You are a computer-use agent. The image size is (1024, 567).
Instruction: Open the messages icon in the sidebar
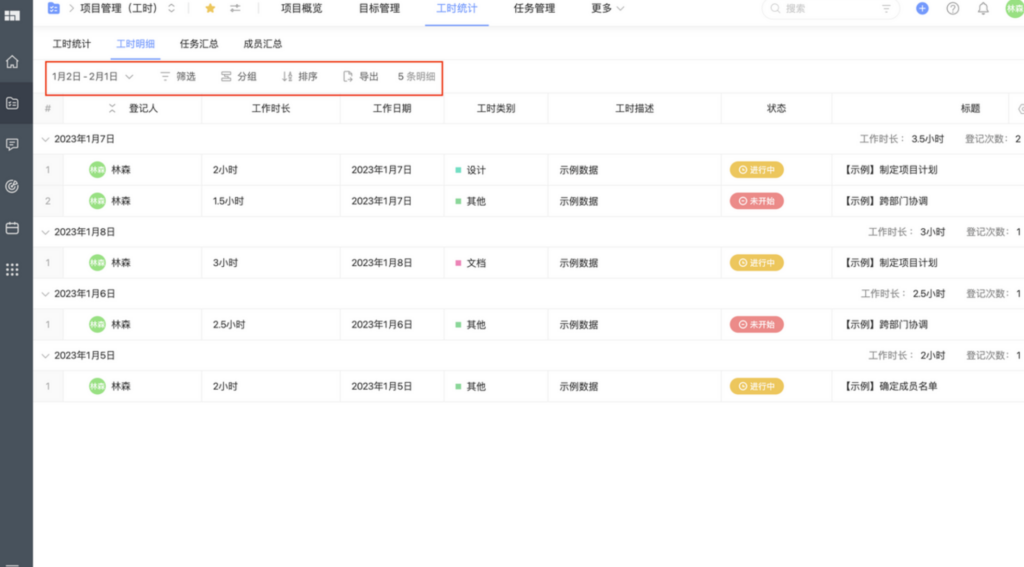point(12,144)
